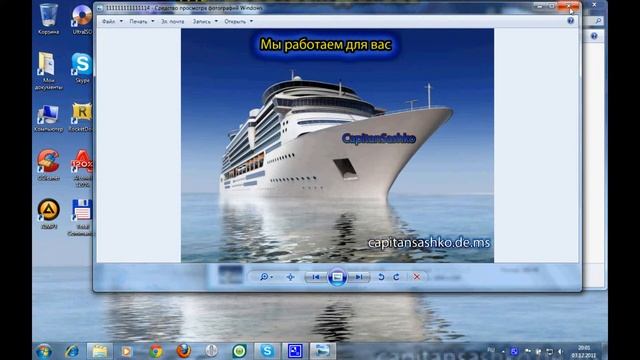Image resolution: width=640 pixels, height=360 pixels.
Task: Open the Total Commander desktop shortcut
Action: [82, 218]
